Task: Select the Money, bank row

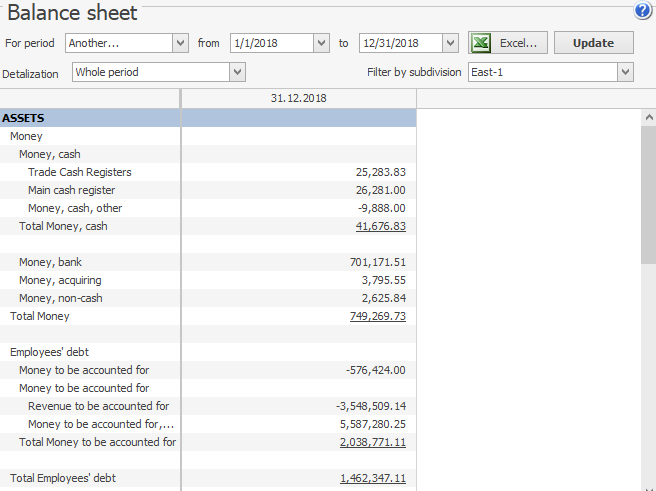Action: coord(50,262)
